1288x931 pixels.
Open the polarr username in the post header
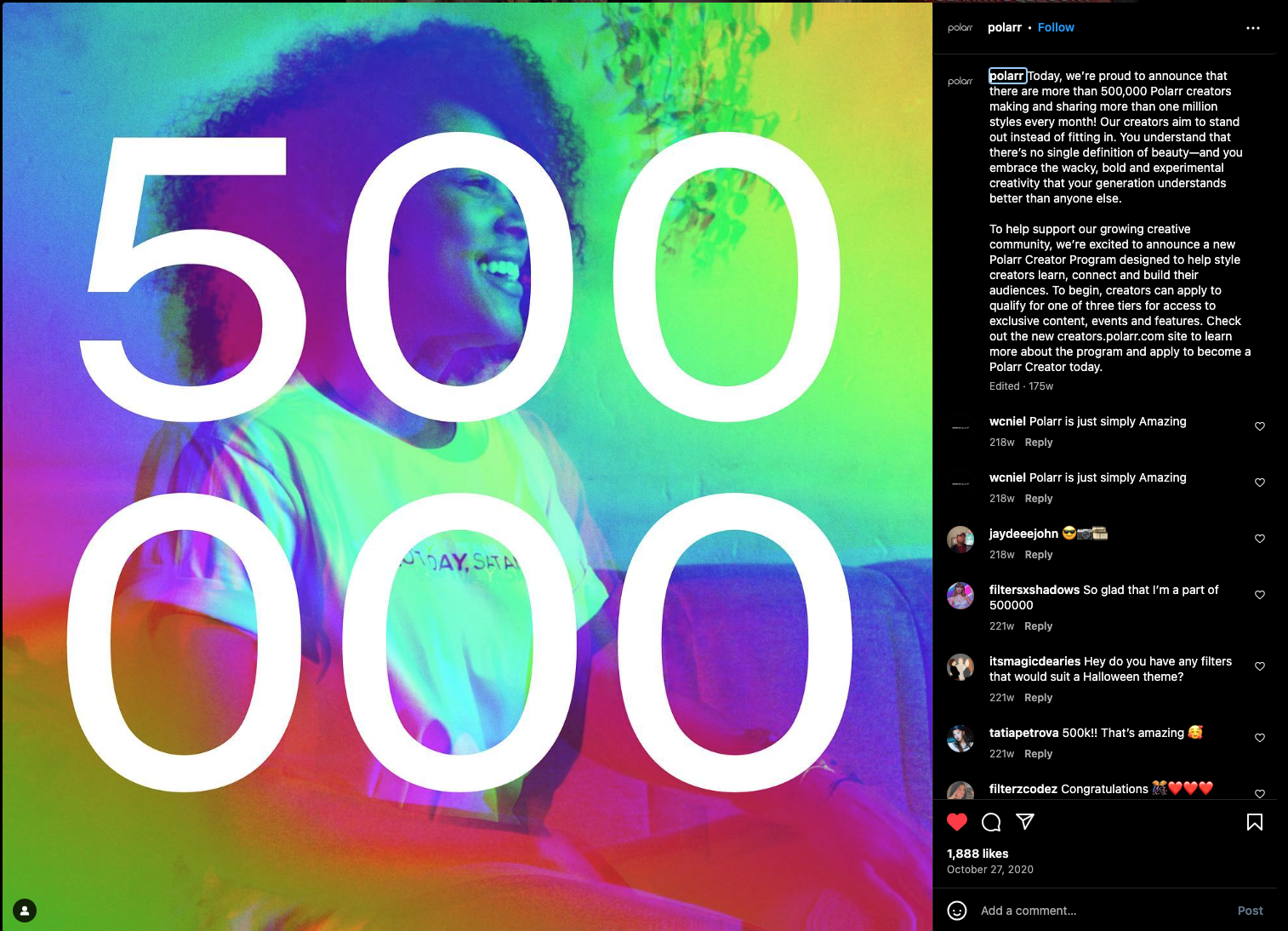(1005, 27)
